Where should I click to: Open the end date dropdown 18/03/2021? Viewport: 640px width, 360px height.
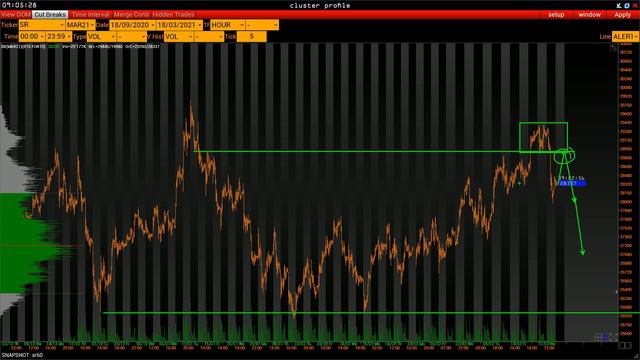click(x=179, y=25)
